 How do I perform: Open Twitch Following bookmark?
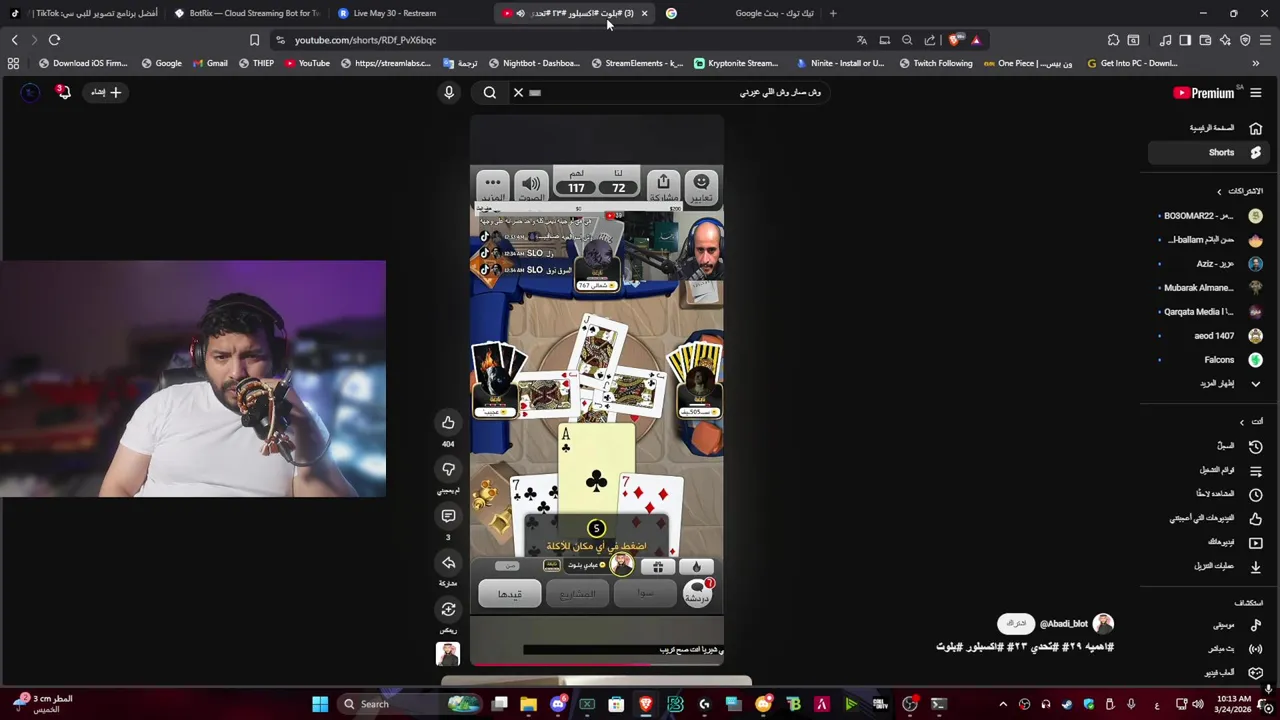coord(935,63)
